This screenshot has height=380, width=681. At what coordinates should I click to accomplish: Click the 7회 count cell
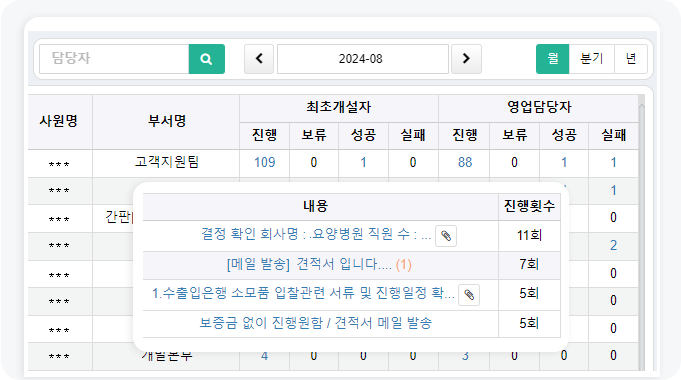coord(529,264)
